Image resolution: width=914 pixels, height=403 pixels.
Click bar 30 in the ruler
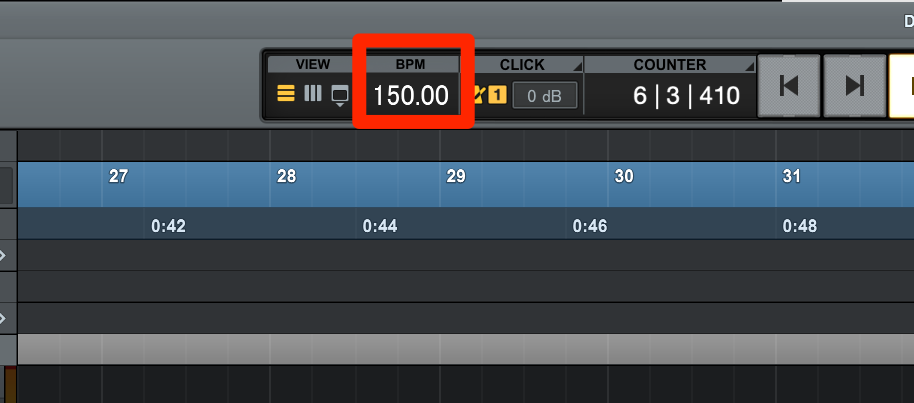pyautogui.click(x=624, y=176)
